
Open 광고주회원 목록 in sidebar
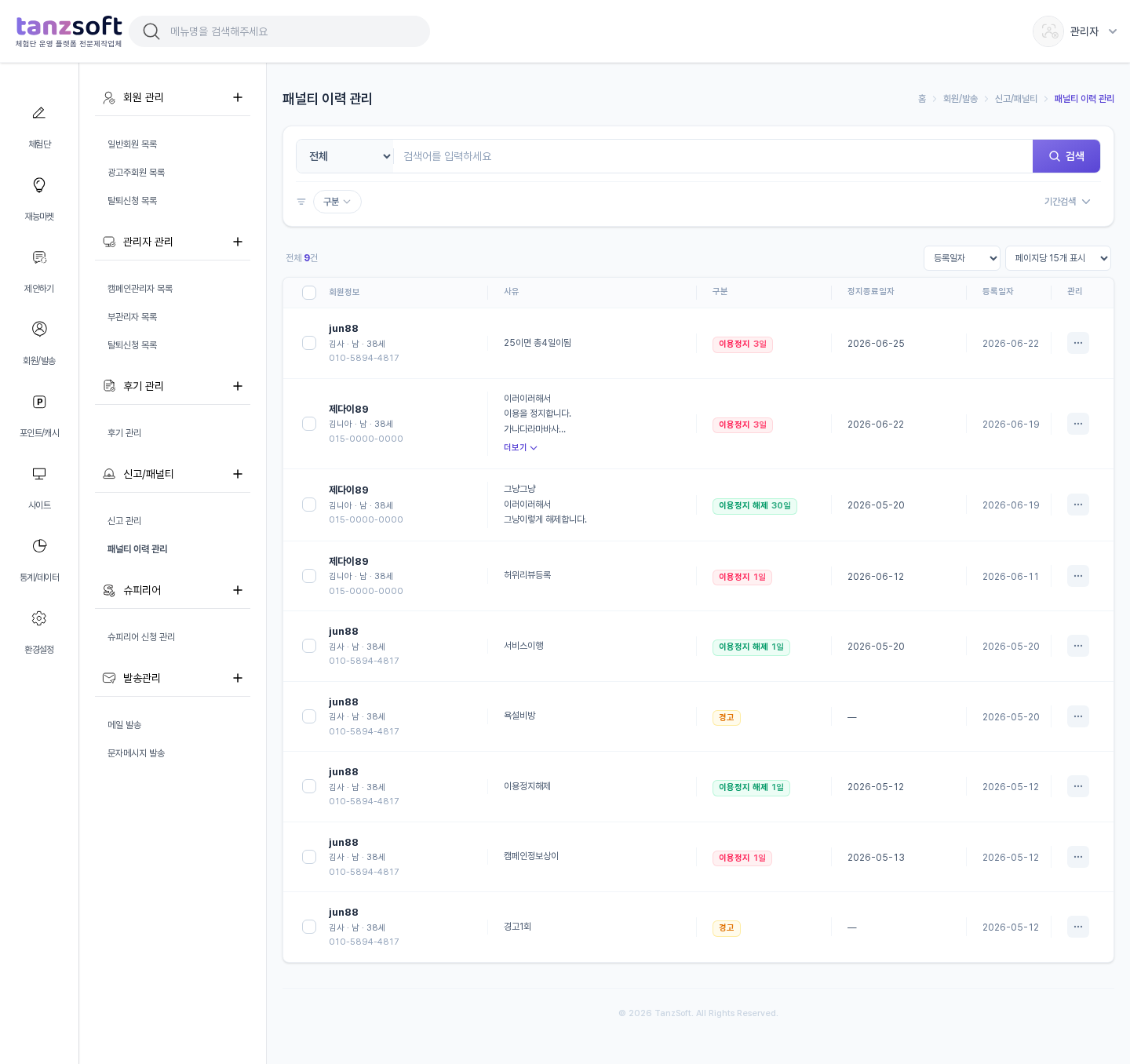point(137,173)
